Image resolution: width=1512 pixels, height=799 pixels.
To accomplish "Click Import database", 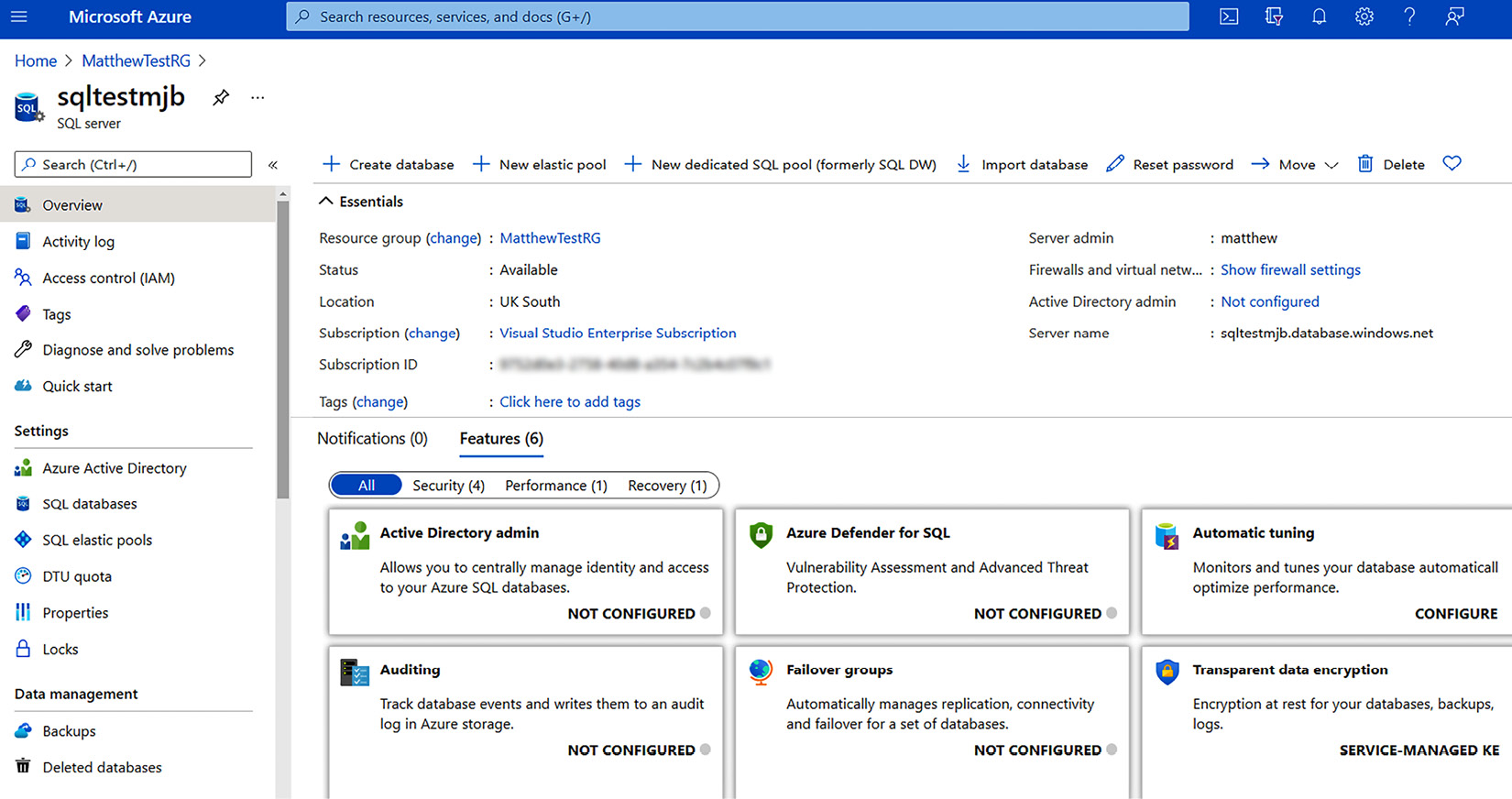I will [1022, 164].
